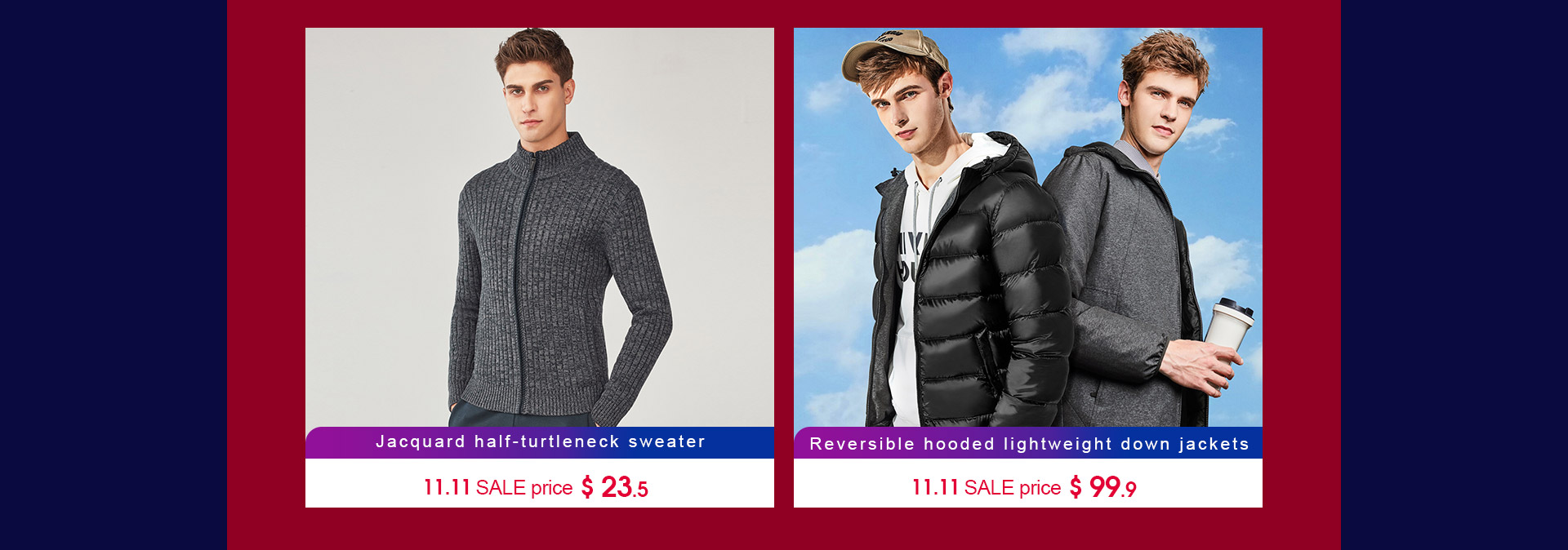Open the grey zip sweater product photo

539,227
